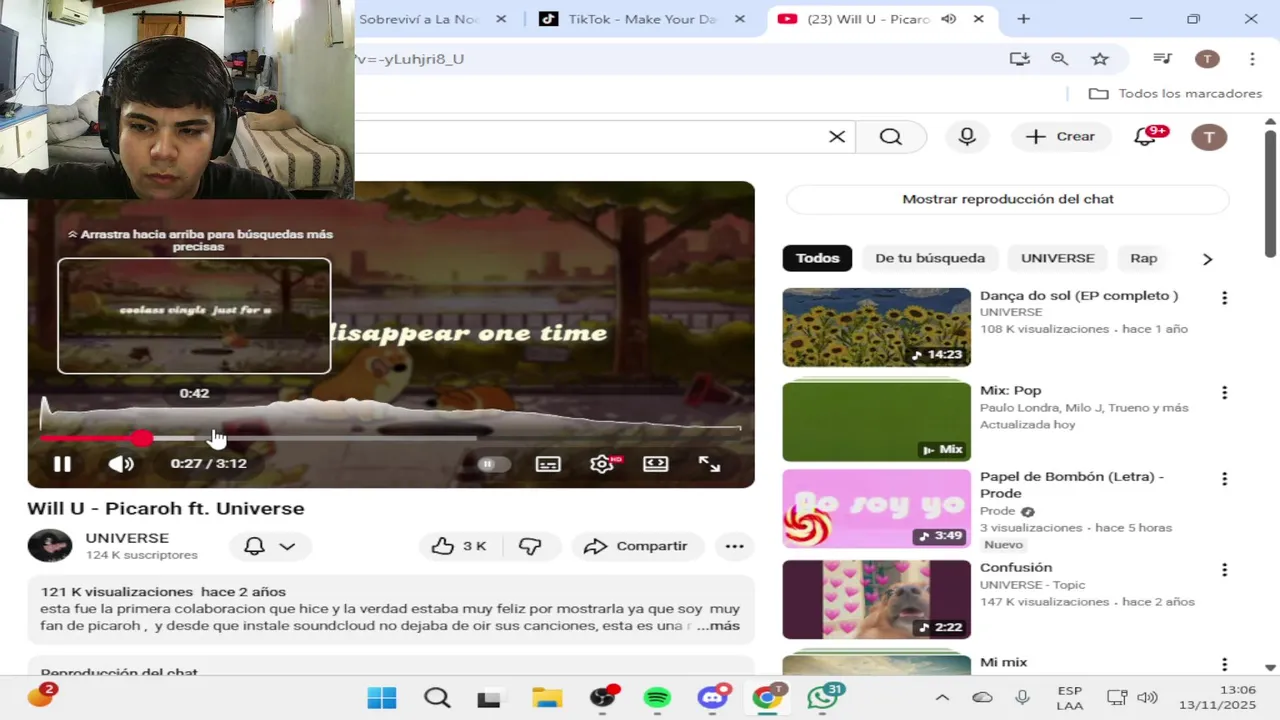
Task: Click the red playhead on progress bar
Action: point(142,437)
